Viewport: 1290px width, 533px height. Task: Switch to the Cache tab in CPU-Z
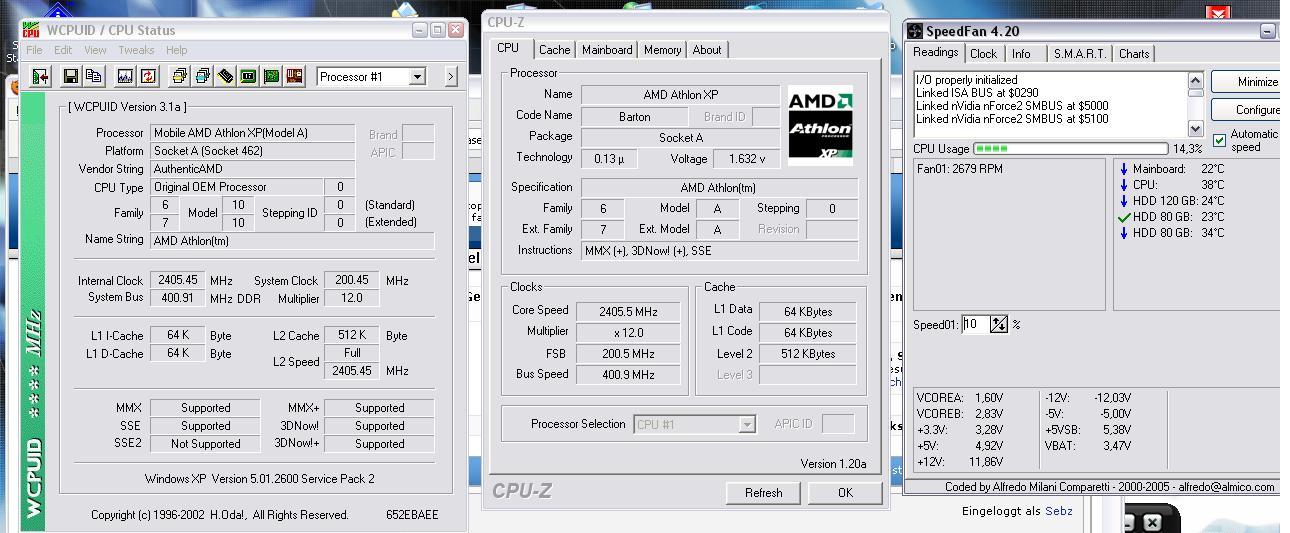point(554,50)
